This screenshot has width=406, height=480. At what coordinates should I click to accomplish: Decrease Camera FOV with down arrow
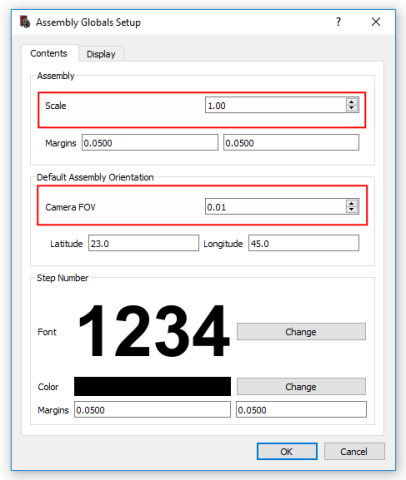tap(351, 210)
